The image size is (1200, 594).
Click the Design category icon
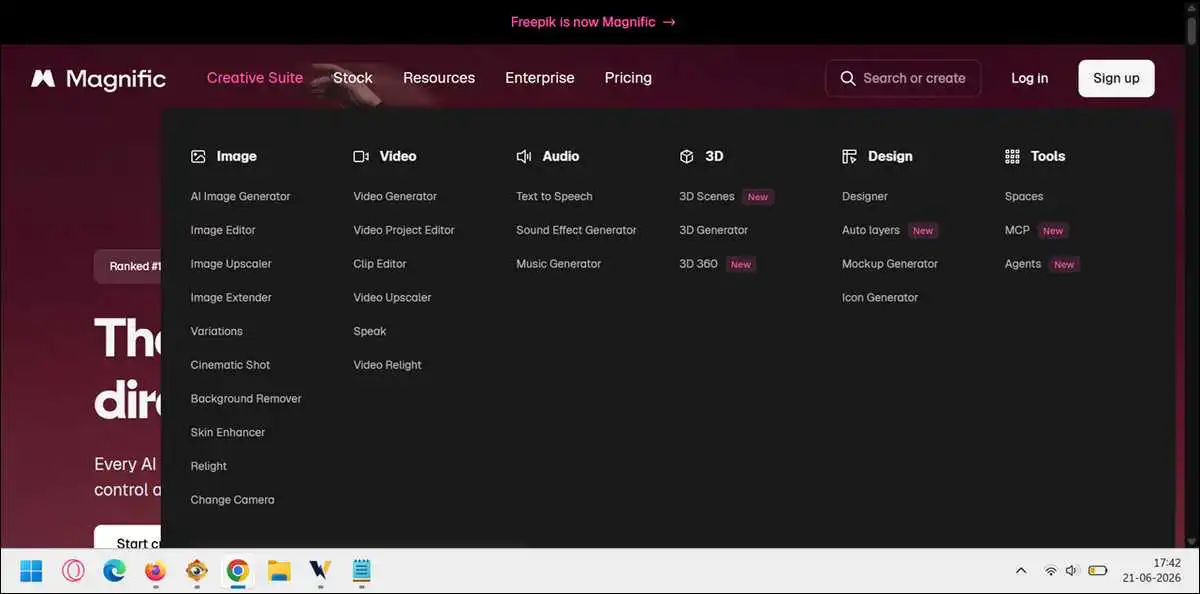[x=850, y=156]
